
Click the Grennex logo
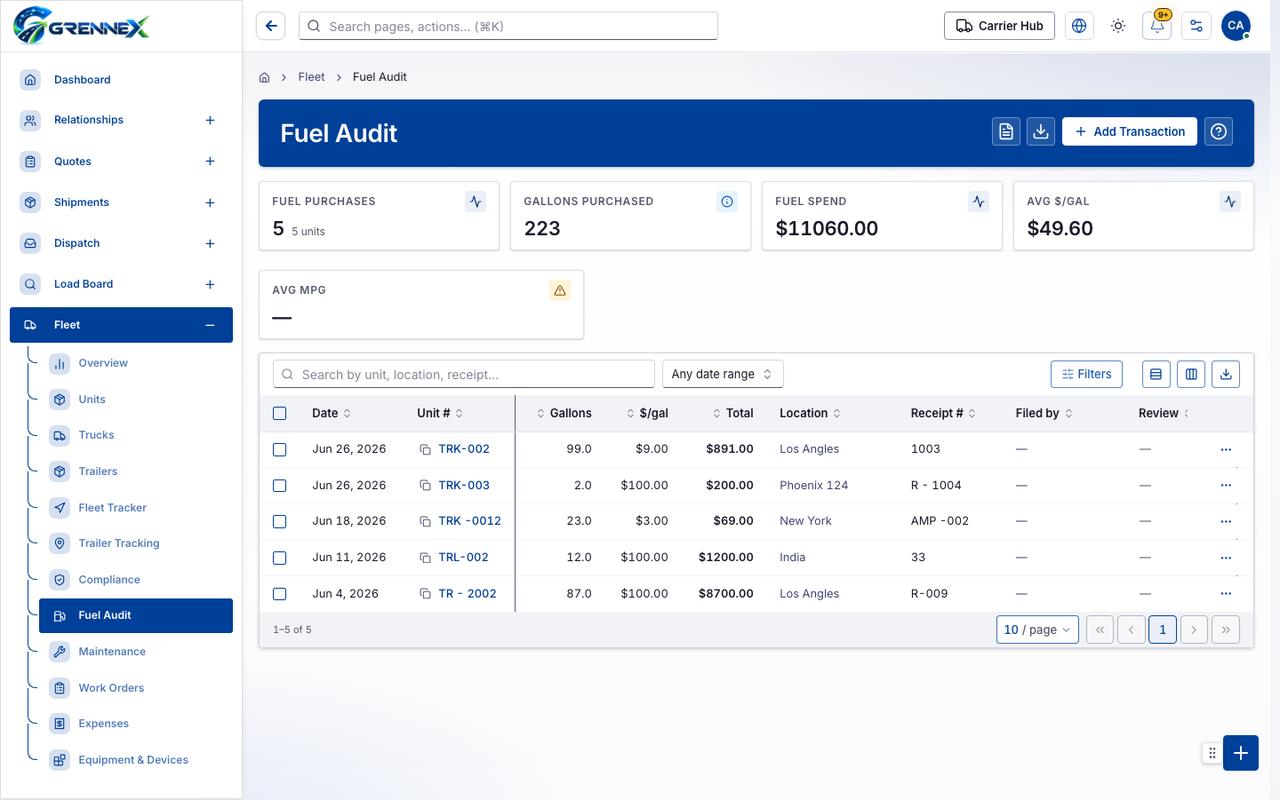pyautogui.click(x=82, y=25)
